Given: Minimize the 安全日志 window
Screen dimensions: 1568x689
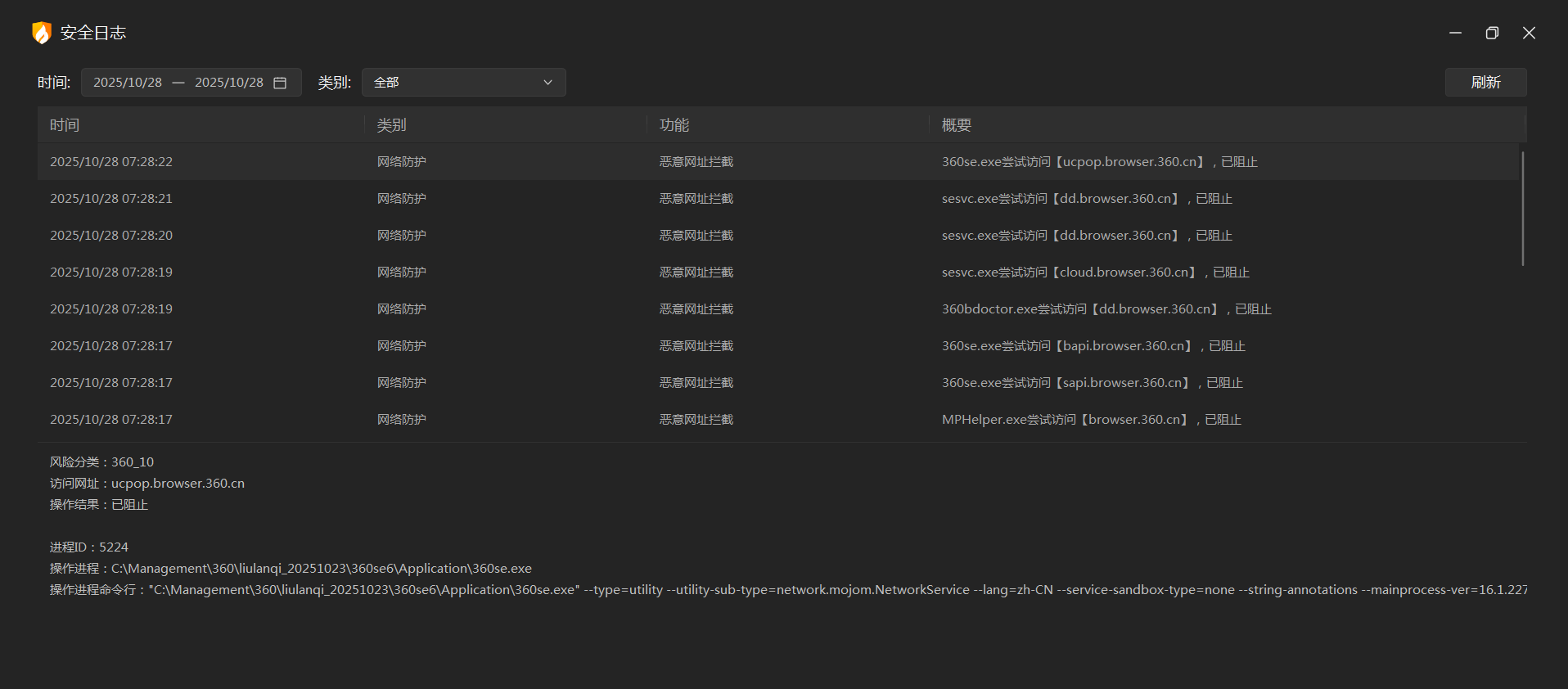Looking at the screenshot, I should 1455,33.
